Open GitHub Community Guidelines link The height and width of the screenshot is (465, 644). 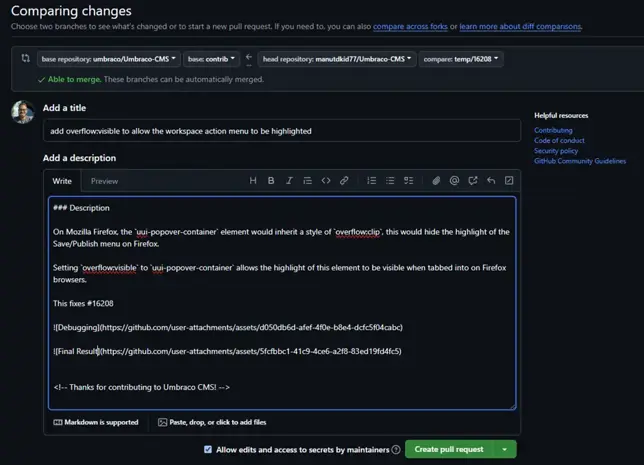pos(580,161)
